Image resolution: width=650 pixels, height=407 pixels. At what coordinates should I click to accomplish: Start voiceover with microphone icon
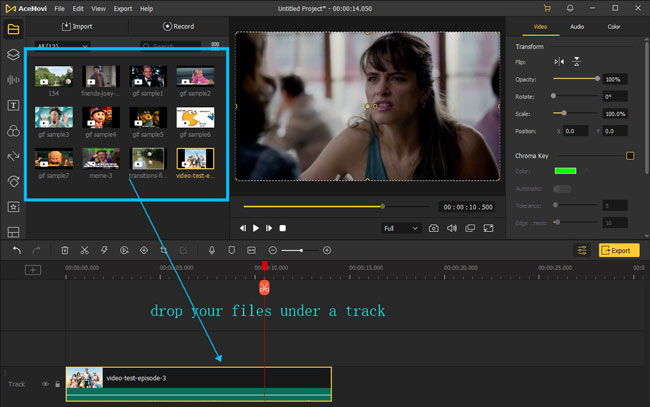(x=212, y=250)
